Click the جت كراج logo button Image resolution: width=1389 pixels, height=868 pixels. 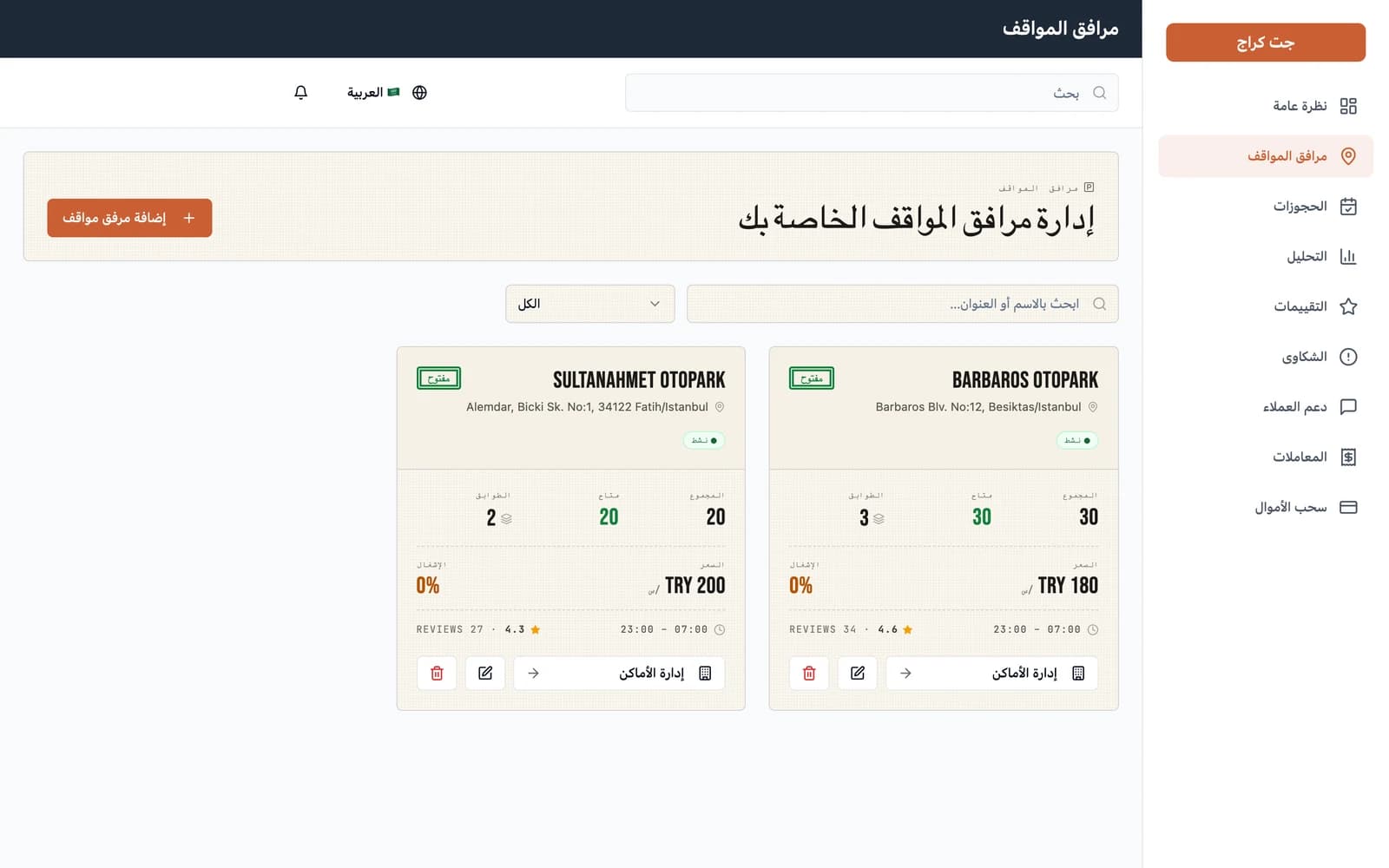[x=1266, y=43]
